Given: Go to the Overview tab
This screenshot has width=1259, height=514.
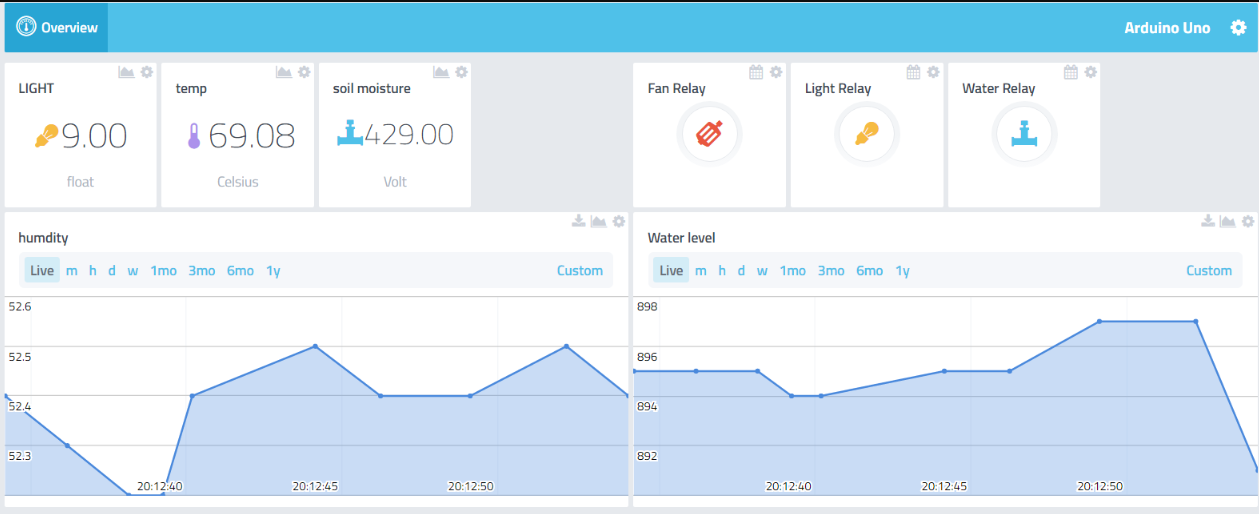Looking at the screenshot, I should 57,28.
